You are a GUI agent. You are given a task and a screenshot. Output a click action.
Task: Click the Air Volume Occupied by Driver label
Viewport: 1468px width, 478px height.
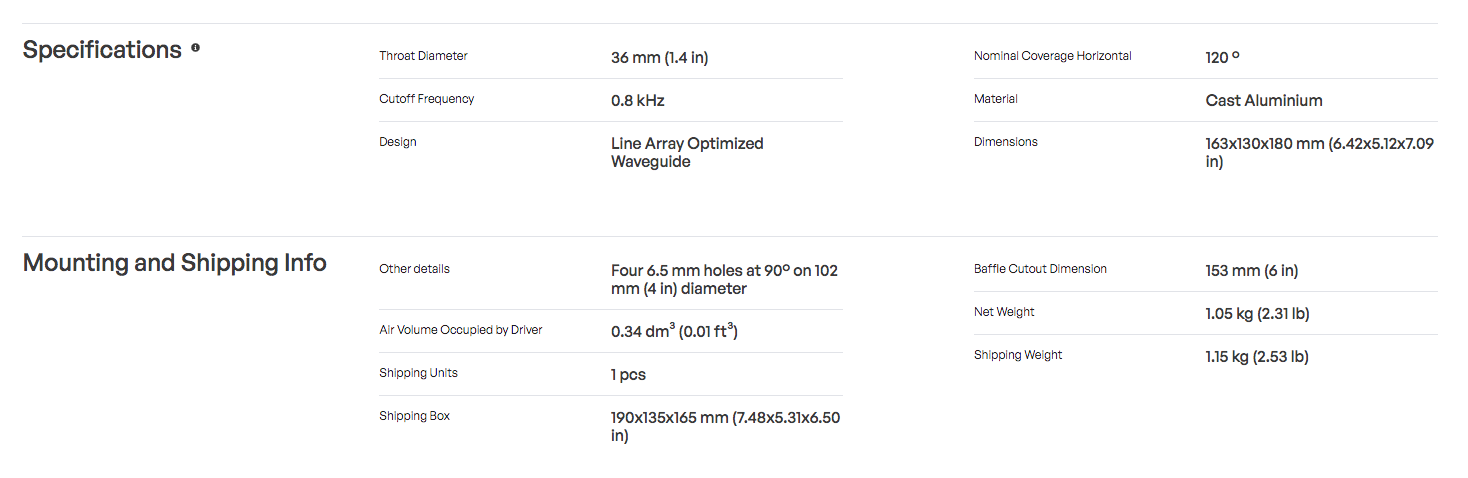click(461, 330)
